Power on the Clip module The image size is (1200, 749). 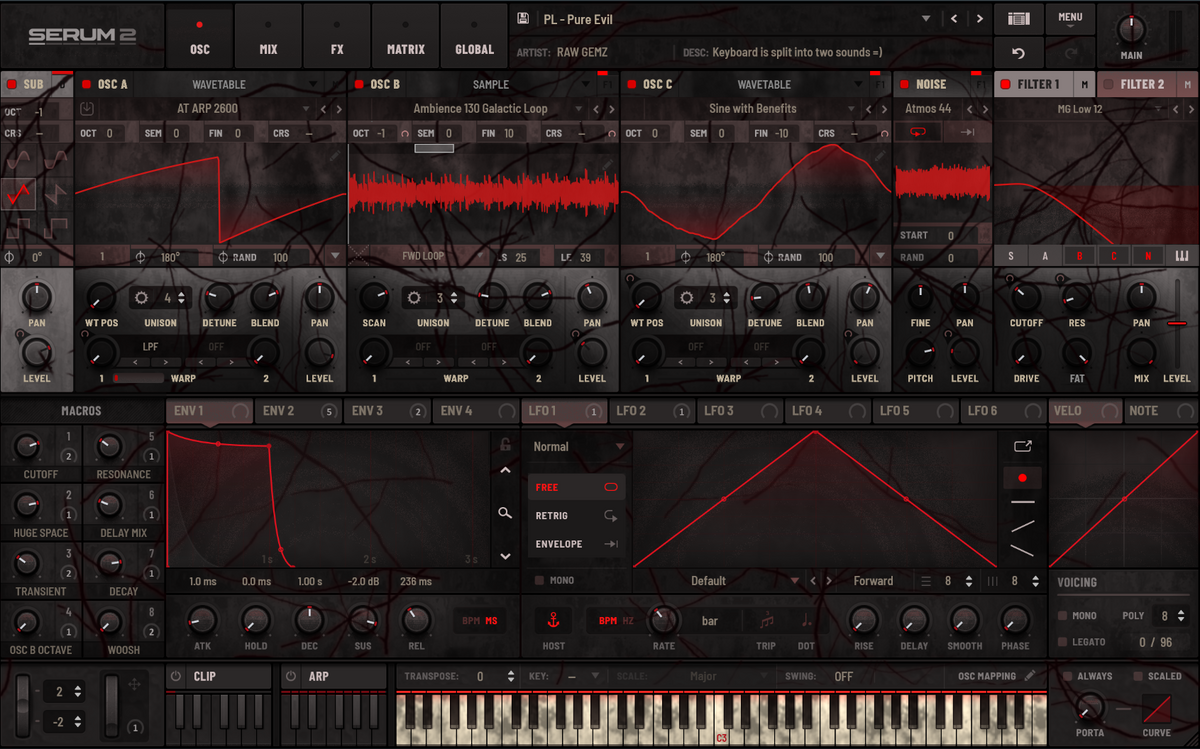177,676
